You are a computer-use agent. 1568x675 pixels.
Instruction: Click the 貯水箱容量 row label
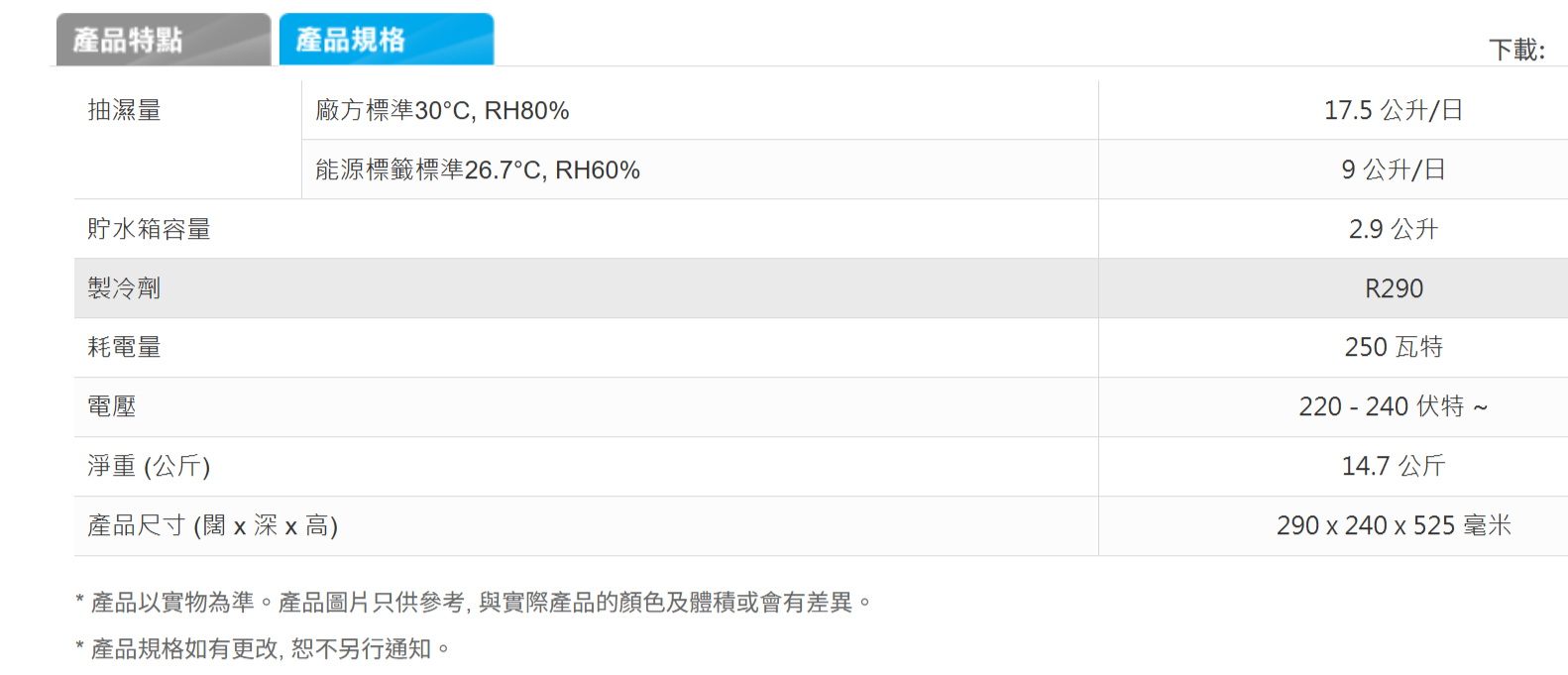149,229
